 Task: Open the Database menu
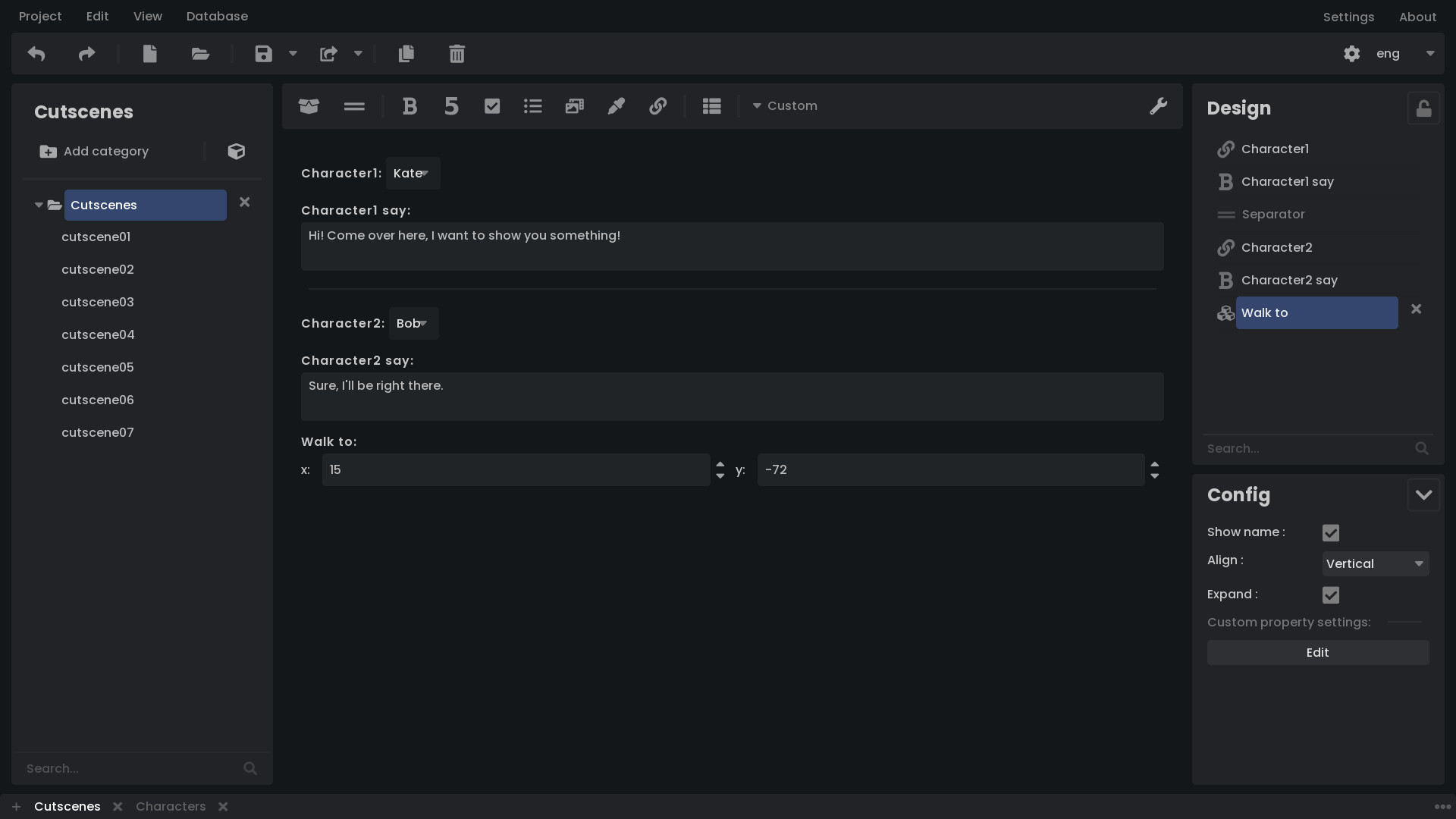[218, 16]
